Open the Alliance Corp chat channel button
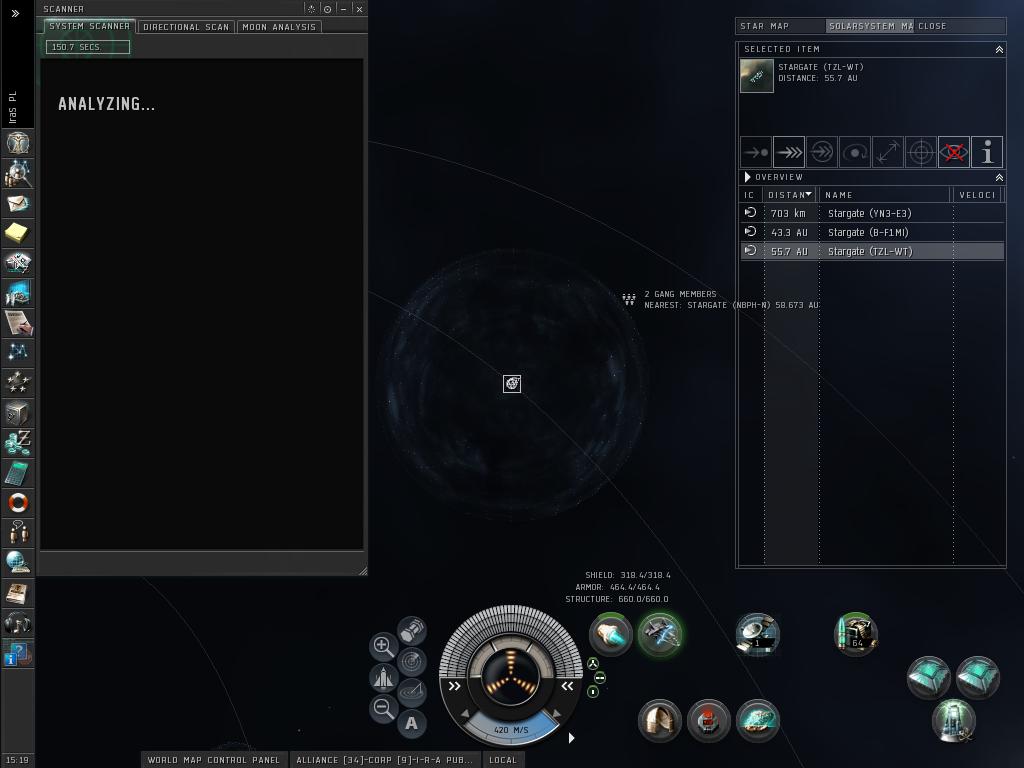The height and width of the screenshot is (768, 1024). tap(384, 760)
